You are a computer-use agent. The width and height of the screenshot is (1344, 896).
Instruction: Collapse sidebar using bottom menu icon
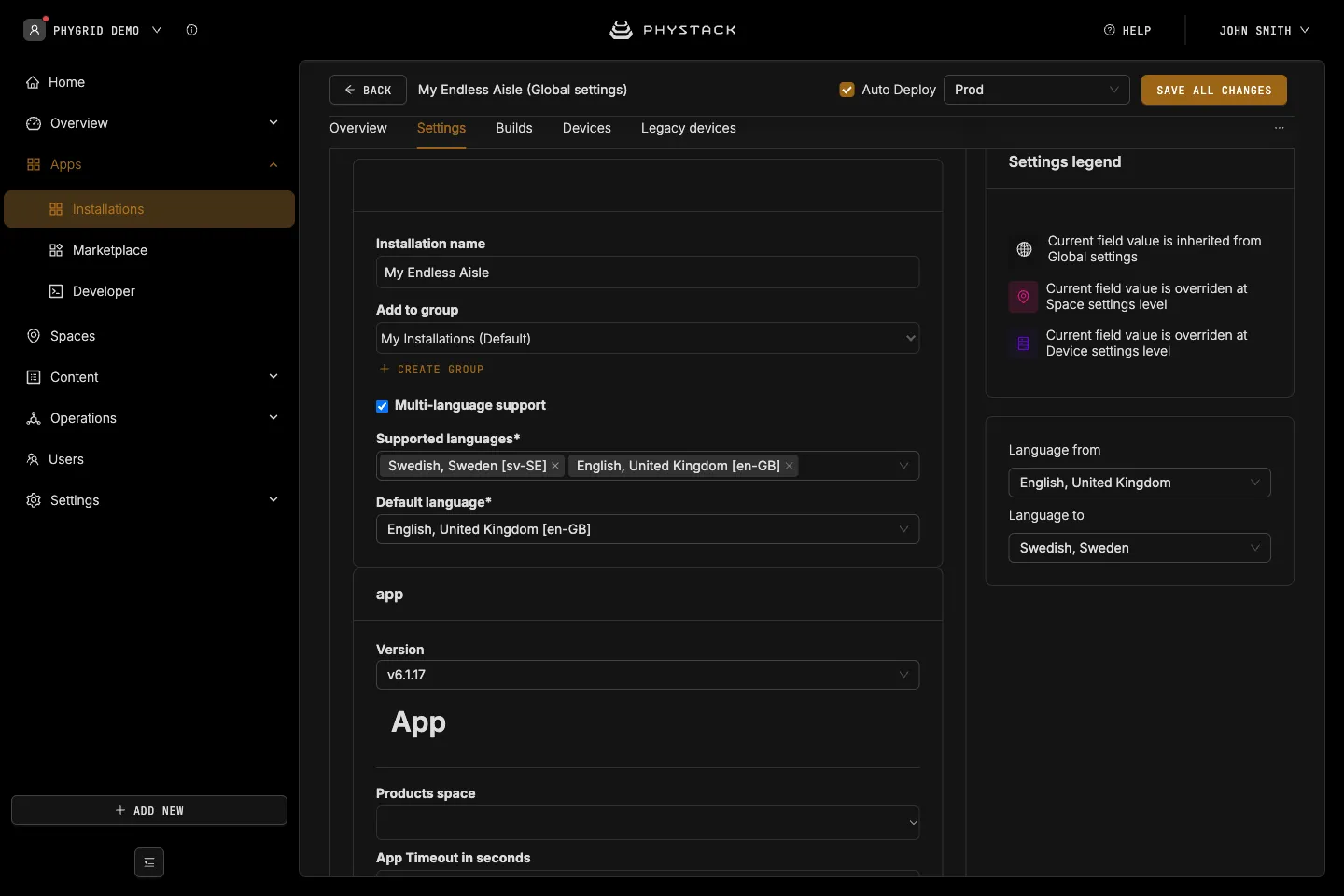tap(149, 862)
